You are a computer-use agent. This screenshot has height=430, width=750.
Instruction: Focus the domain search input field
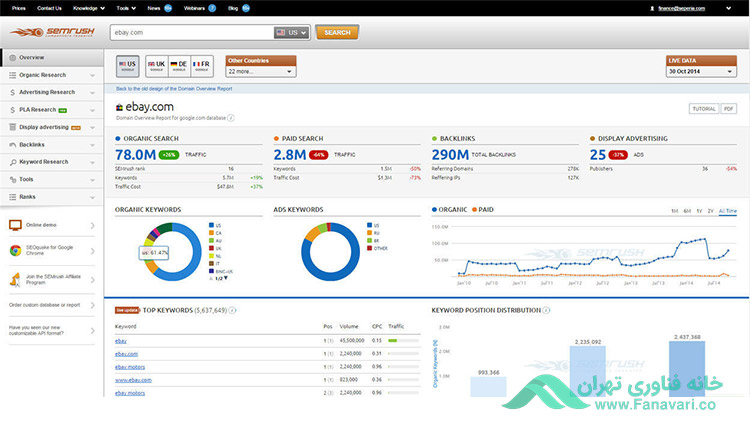tap(191, 33)
